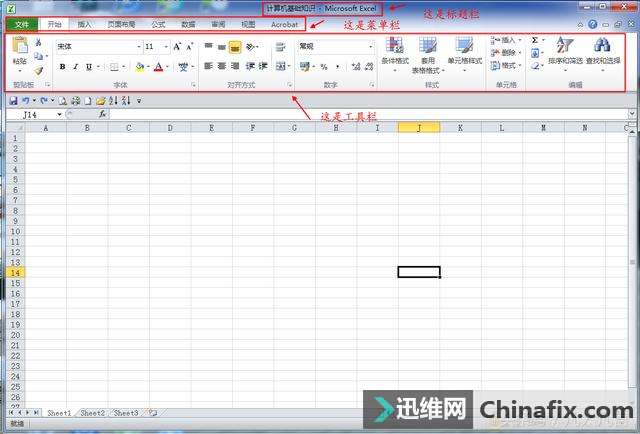Open the File (文件) tab

point(22,24)
